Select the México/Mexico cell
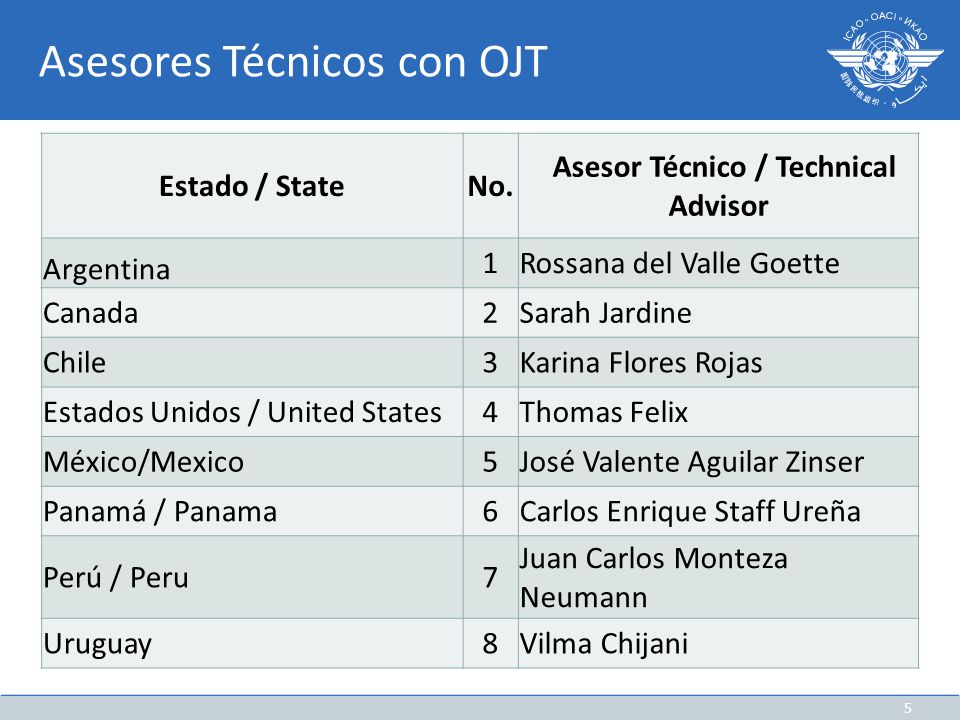 click(x=252, y=462)
